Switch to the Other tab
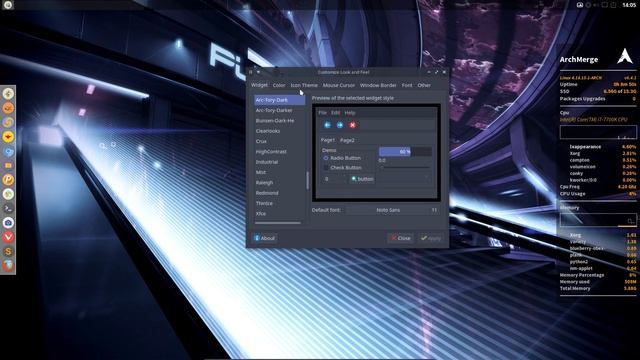This screenshot has width=640, height=360. (424, 85)
